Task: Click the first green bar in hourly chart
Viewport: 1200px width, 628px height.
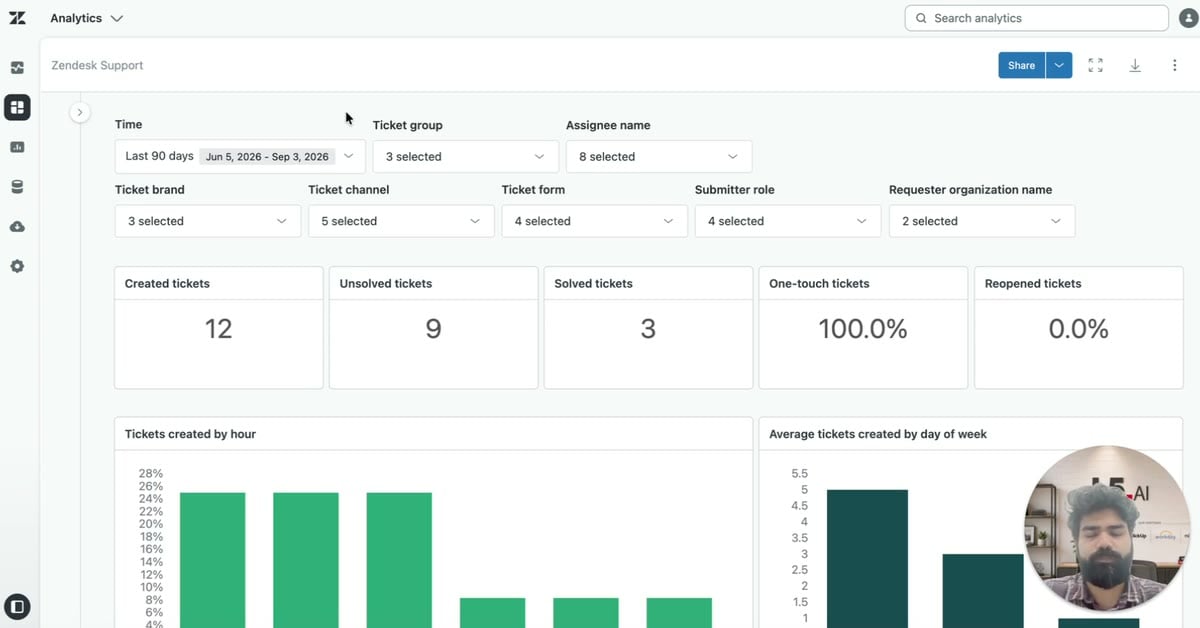Action: pos(213,560)
